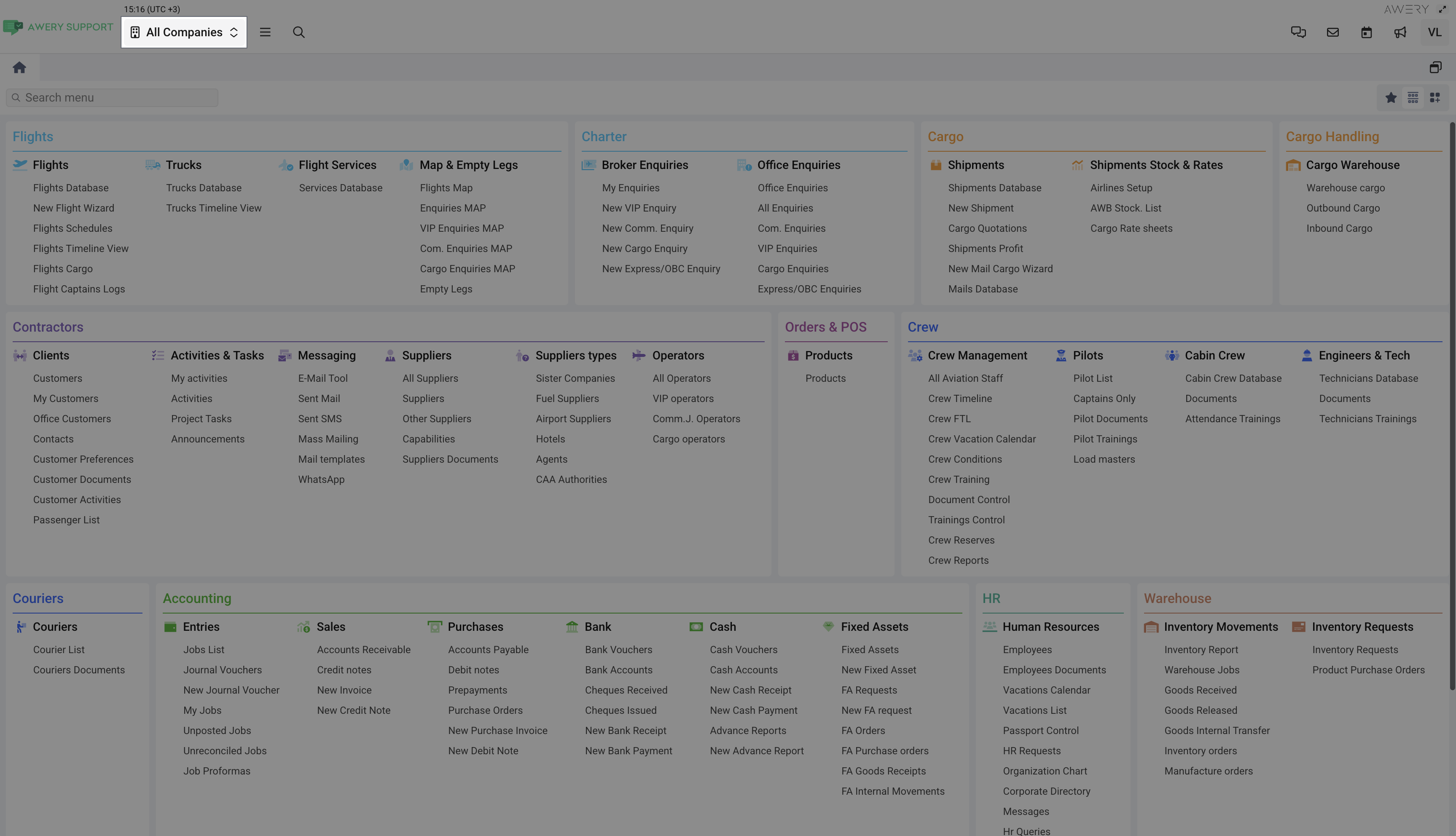The height and width of the screenshot is (836, 1456).
Task: Click the Search menu input field
Action: (112, 98)
